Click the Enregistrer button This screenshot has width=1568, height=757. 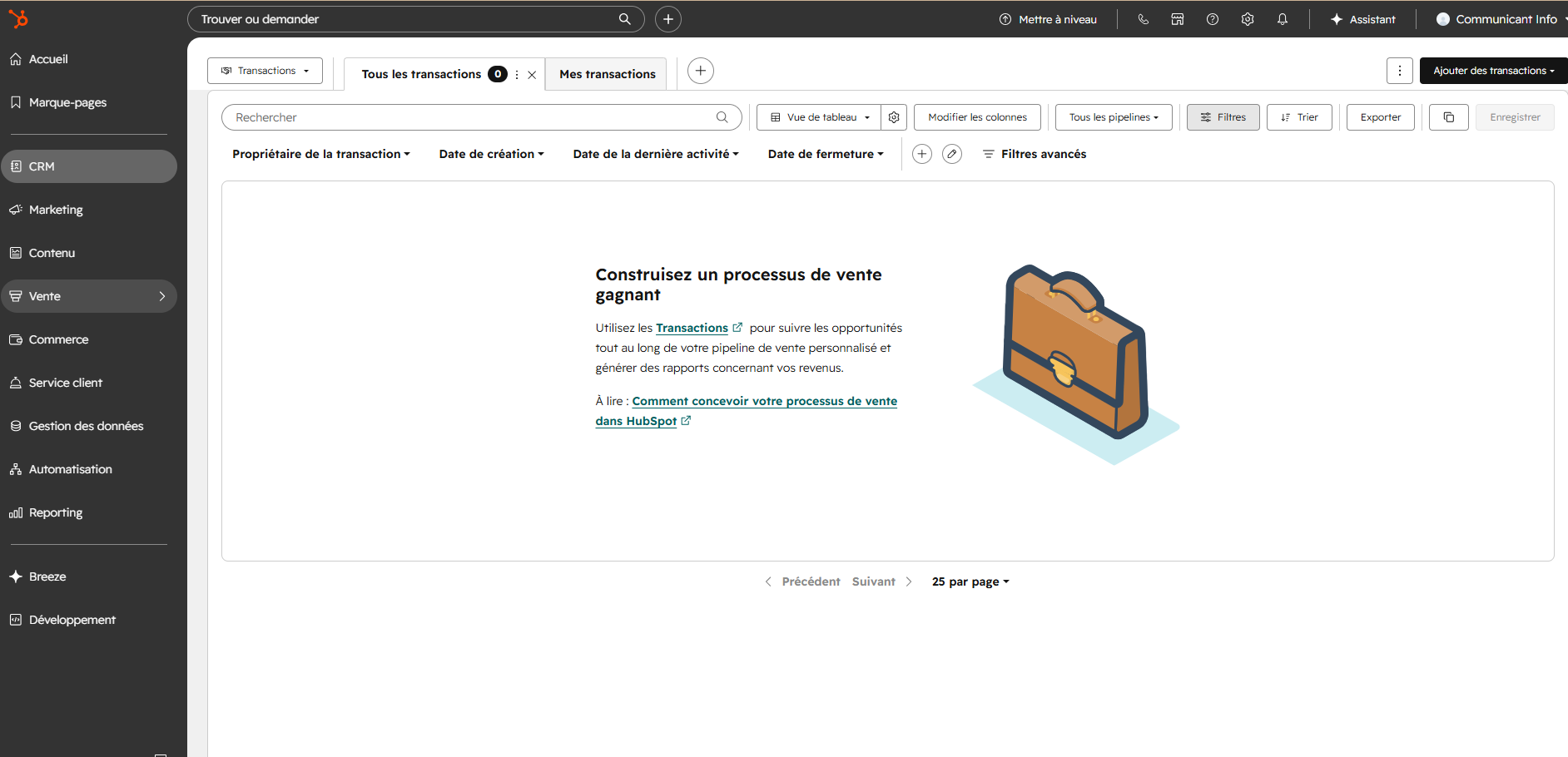click(1515, 117)
